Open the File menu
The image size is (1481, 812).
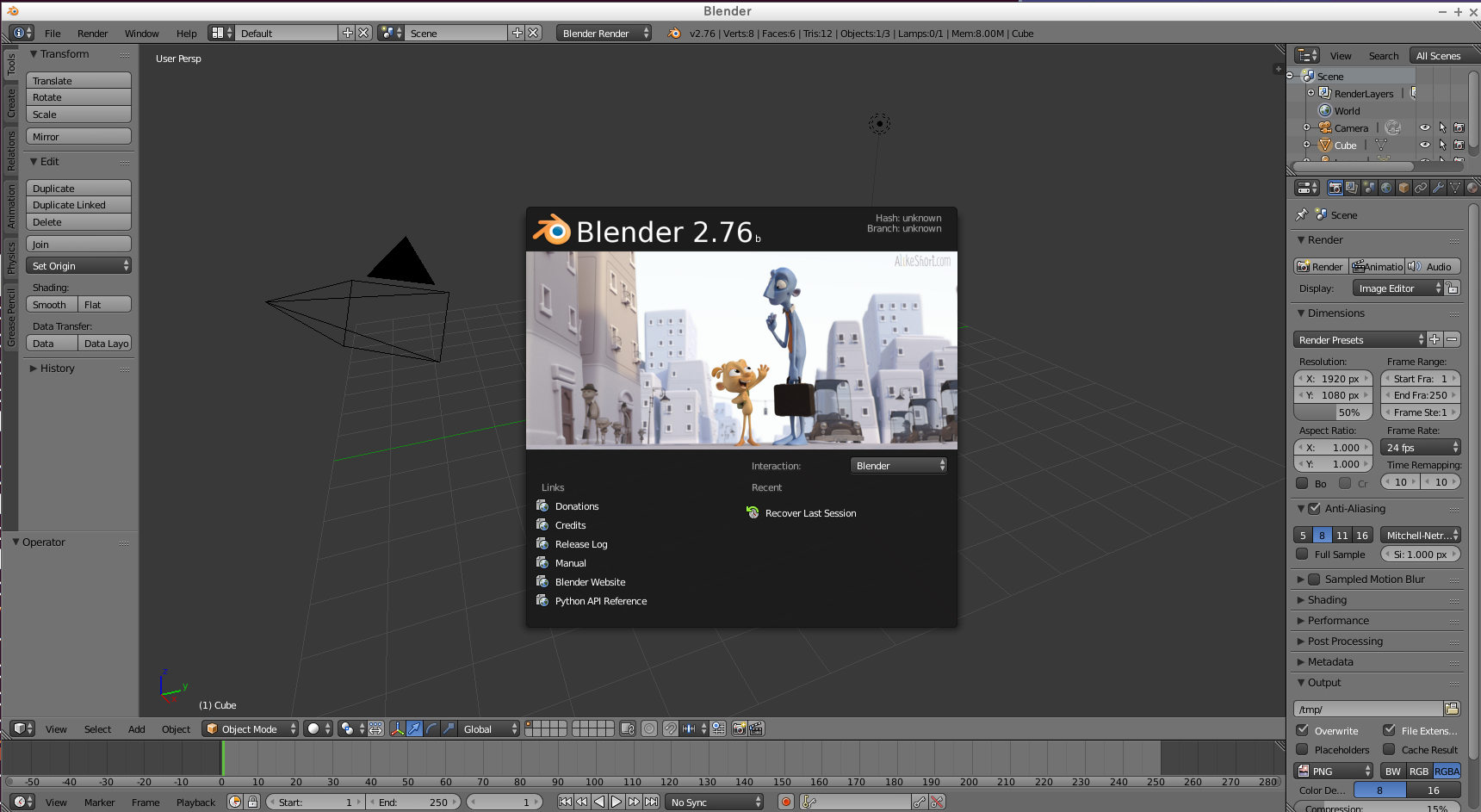pos(53,34)
